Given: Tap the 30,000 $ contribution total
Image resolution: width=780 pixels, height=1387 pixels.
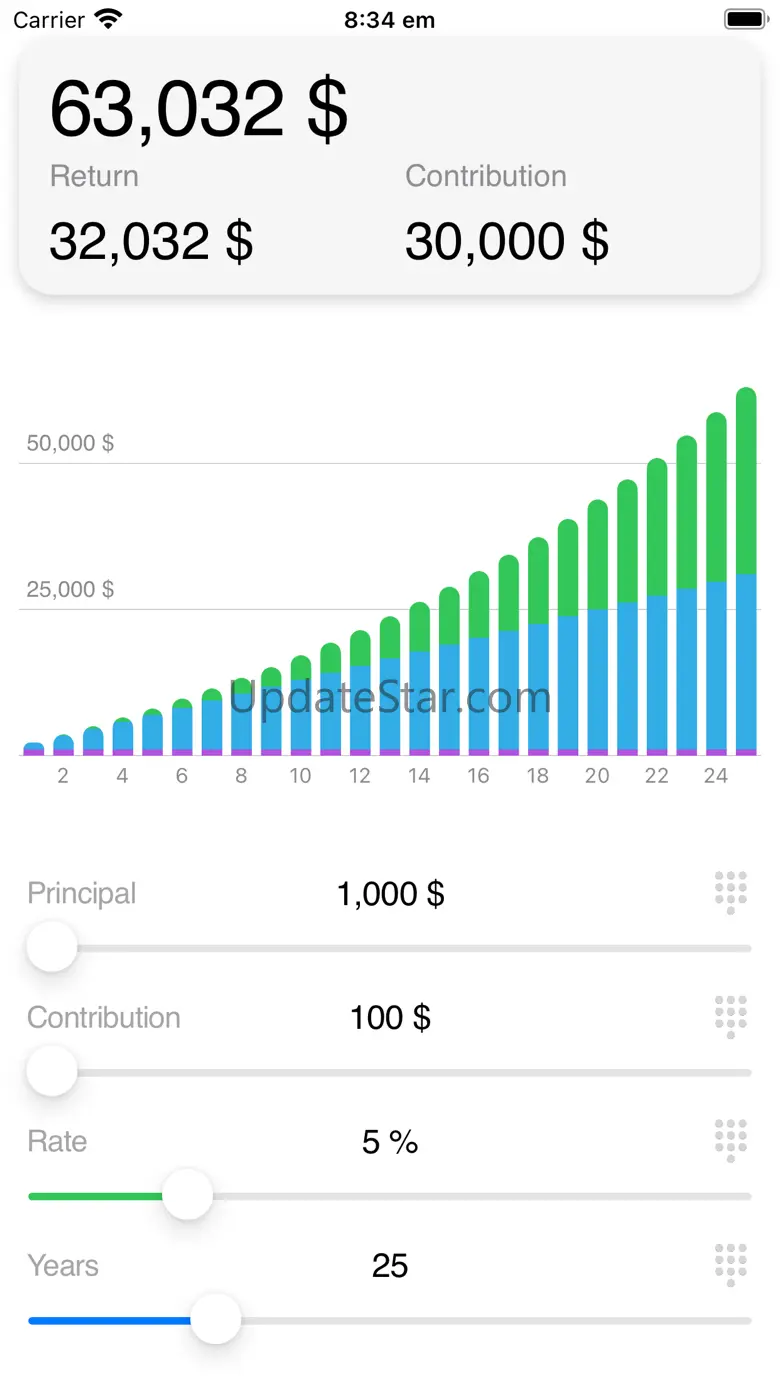Looking at the screenshot, I should click(x=507, y=241).
